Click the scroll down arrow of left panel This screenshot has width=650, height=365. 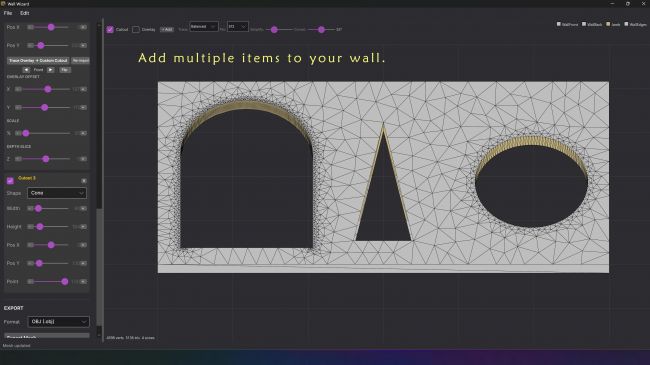click(x=99, y=335)
